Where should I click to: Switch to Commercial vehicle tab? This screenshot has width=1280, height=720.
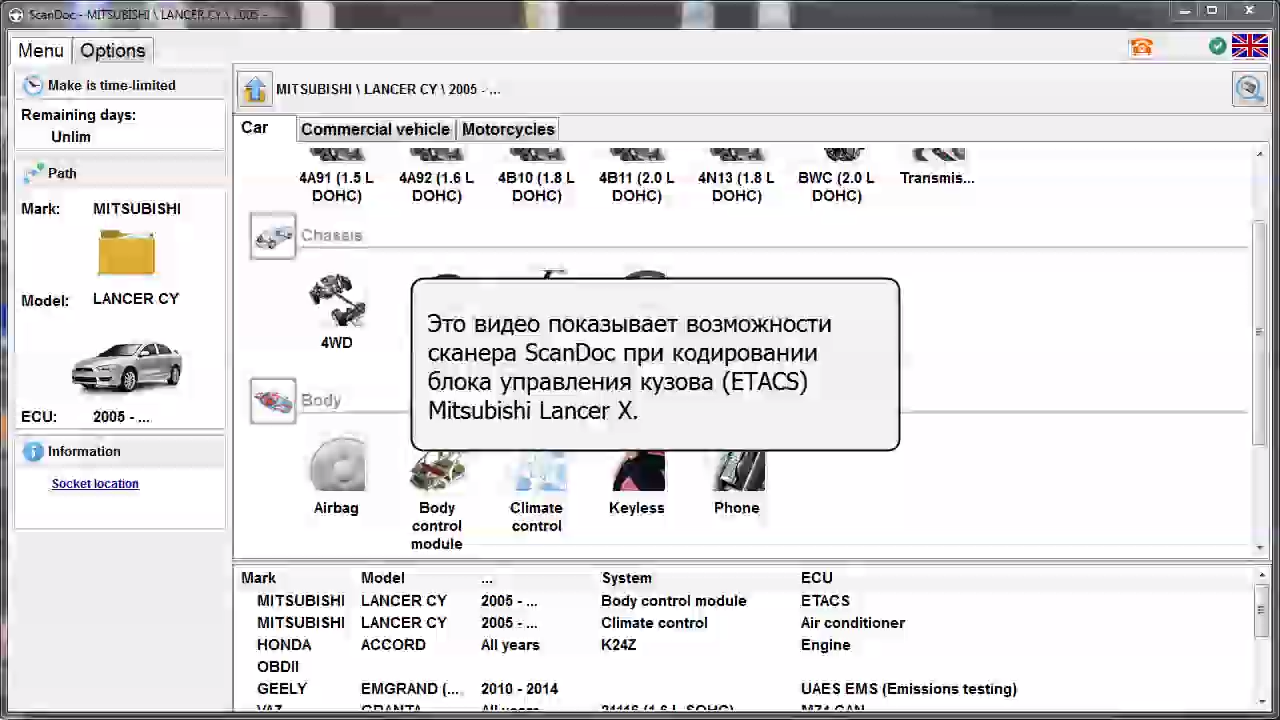coord(376,129)
